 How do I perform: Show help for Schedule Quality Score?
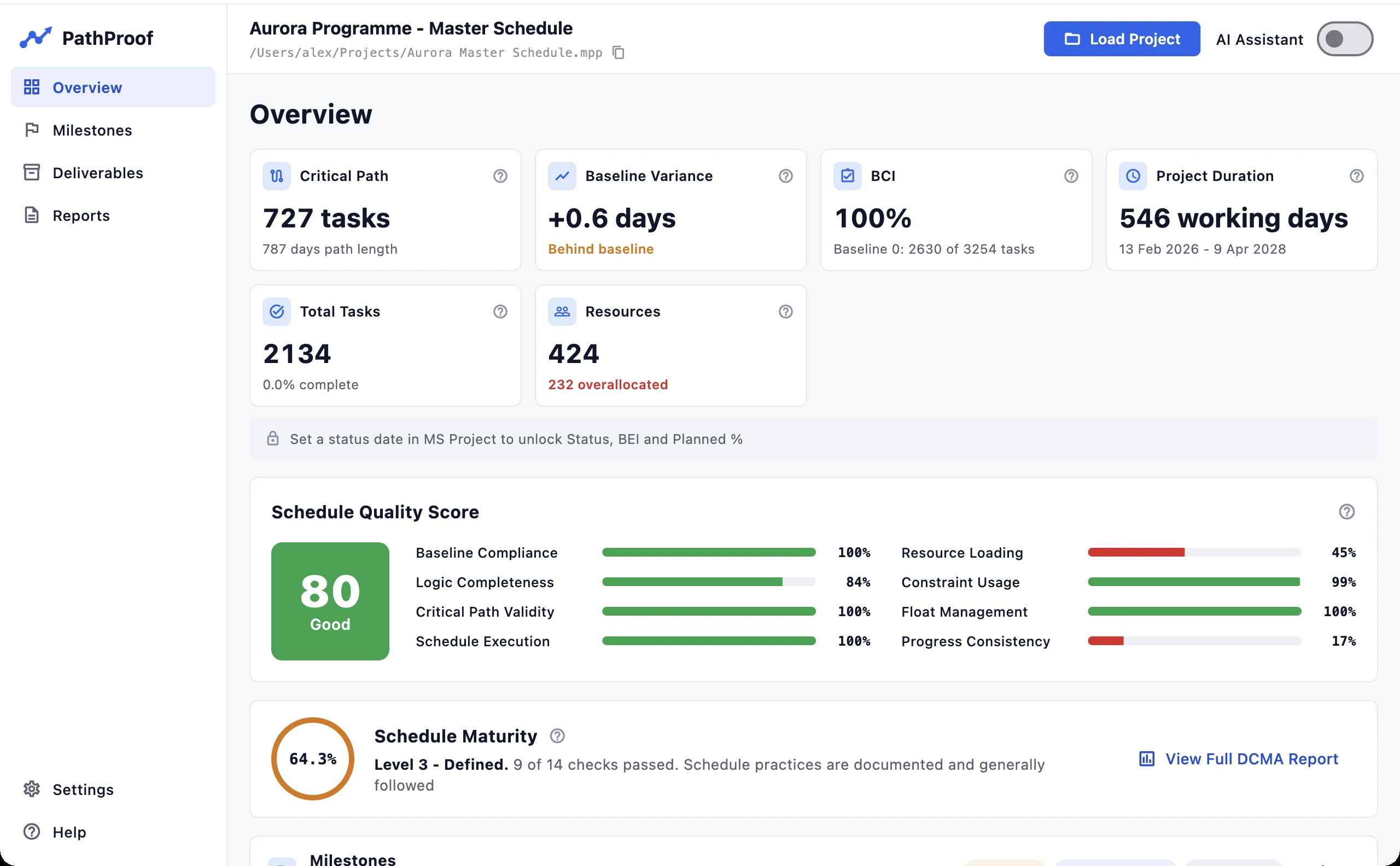pos(1346,512)
